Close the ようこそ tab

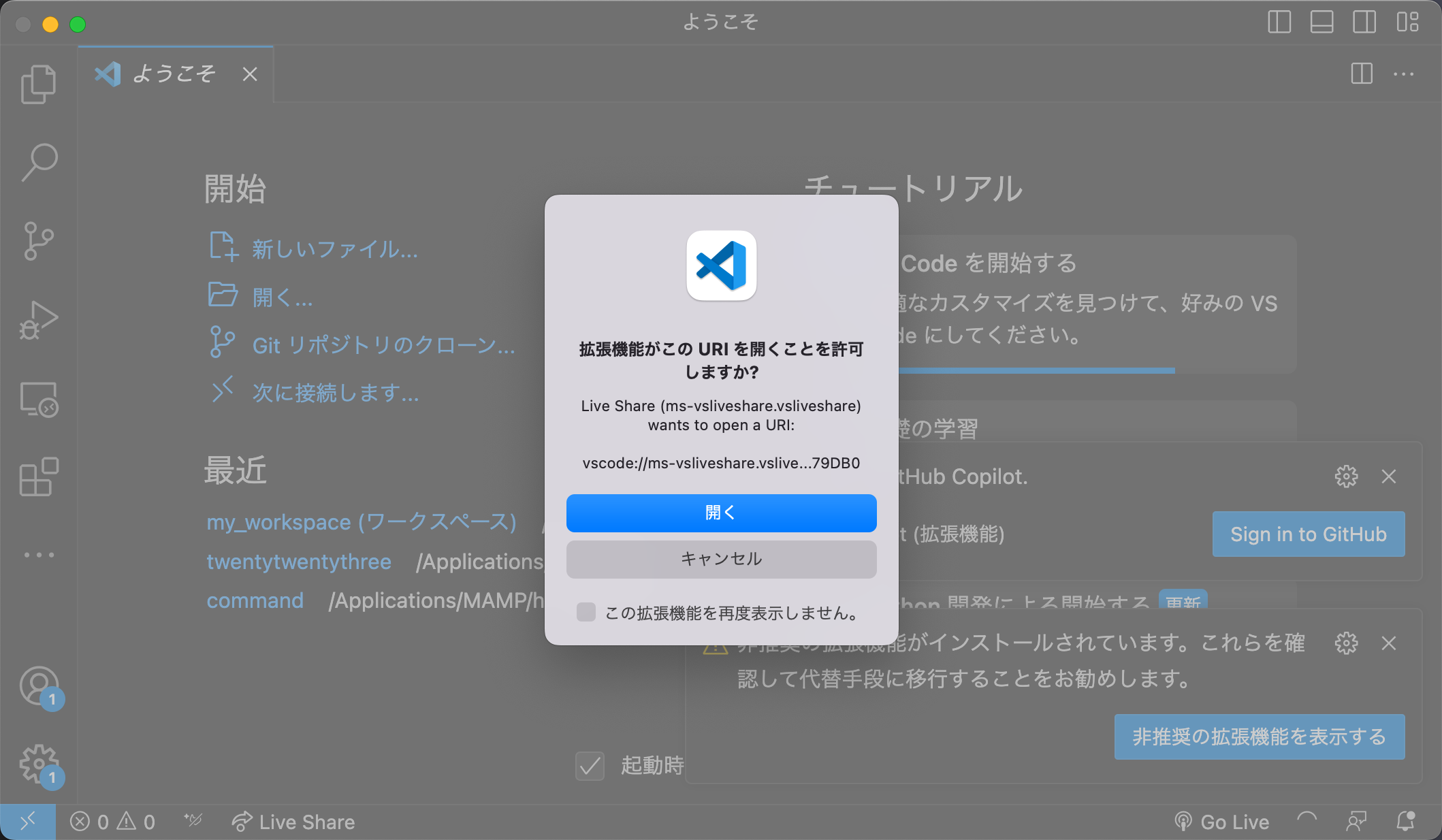point(250,74)
